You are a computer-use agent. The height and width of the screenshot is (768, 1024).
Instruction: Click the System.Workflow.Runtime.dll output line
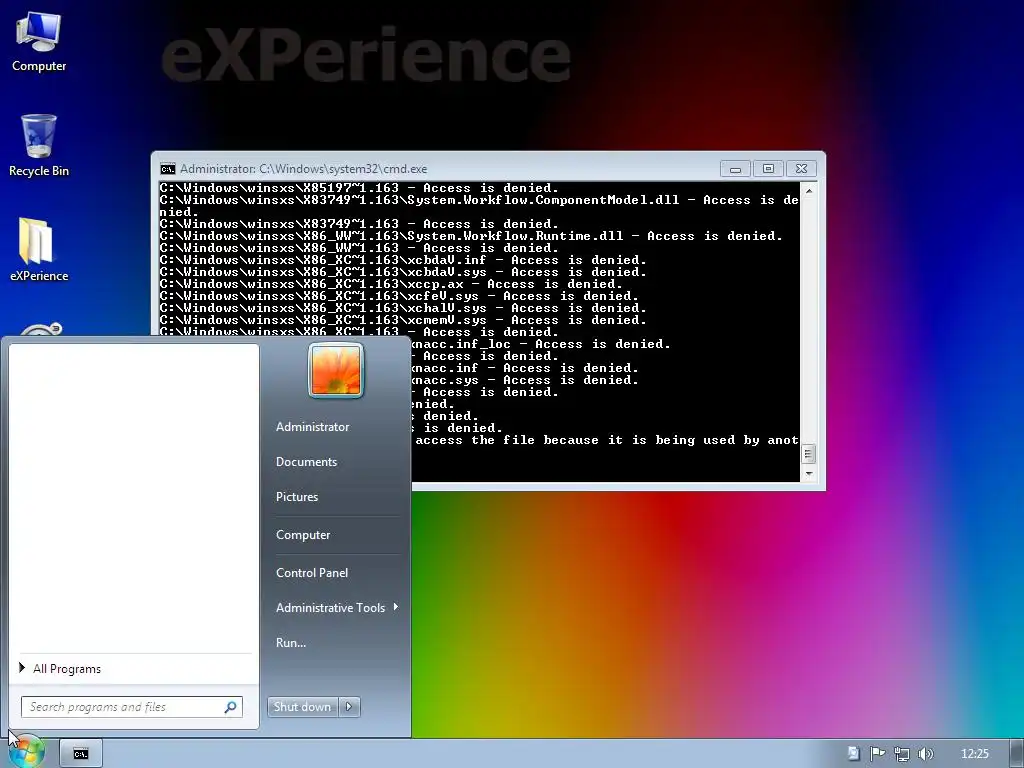point(471,236)
